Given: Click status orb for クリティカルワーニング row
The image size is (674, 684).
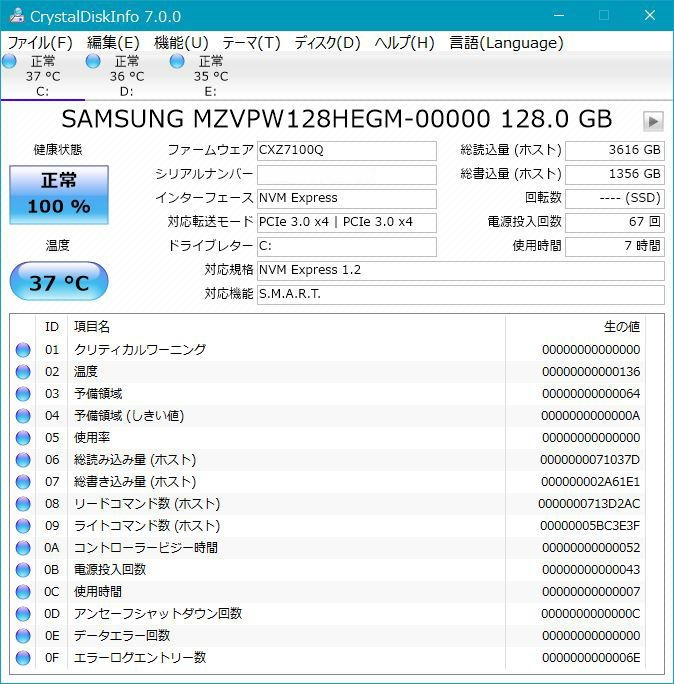Looking at the screenshot, I should (23, 350).
